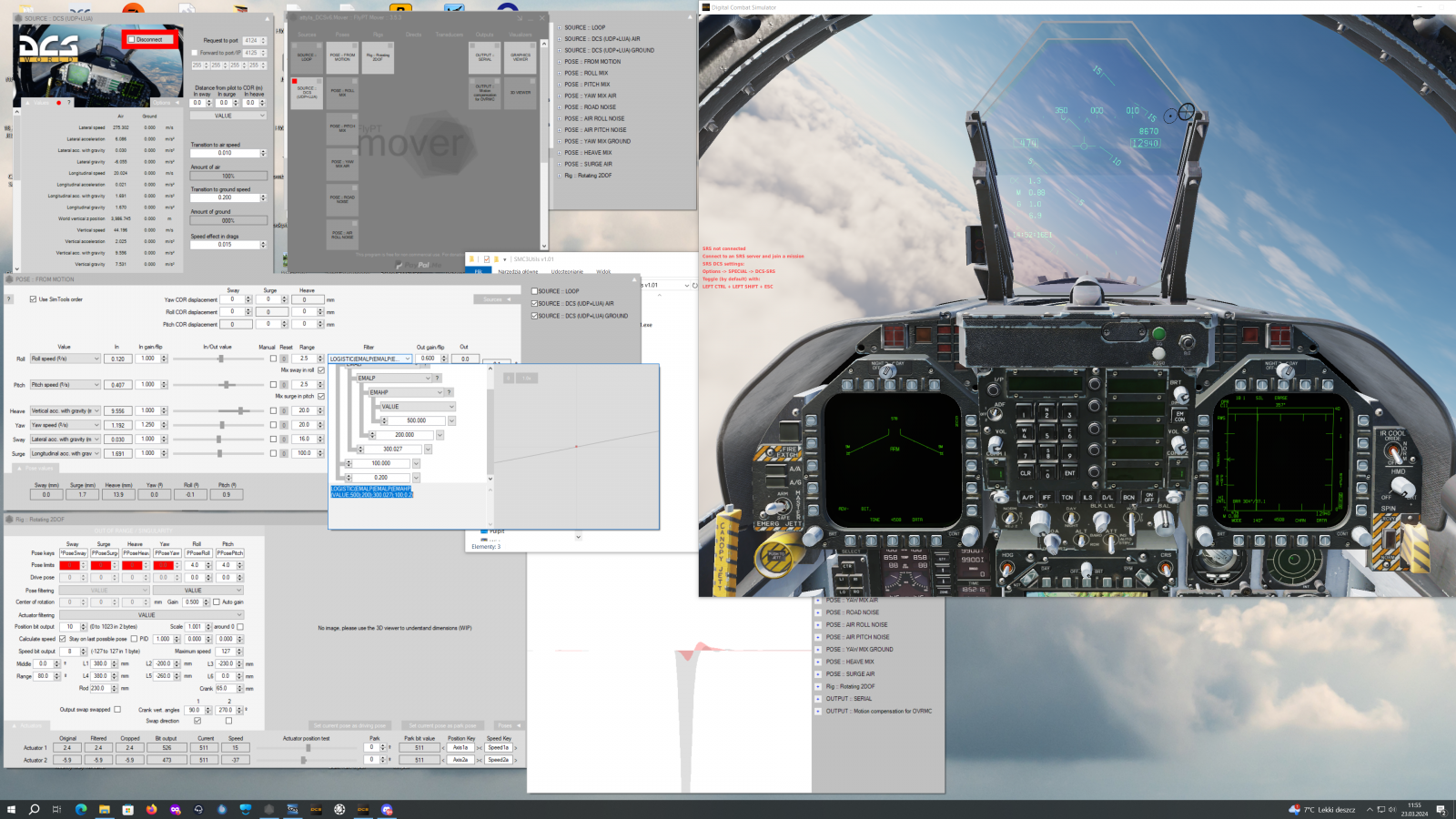Open Outputs tab in FlyPT Mover
Image resolution: width=1456 pixels, height=819 pixels.
(484, 35)
